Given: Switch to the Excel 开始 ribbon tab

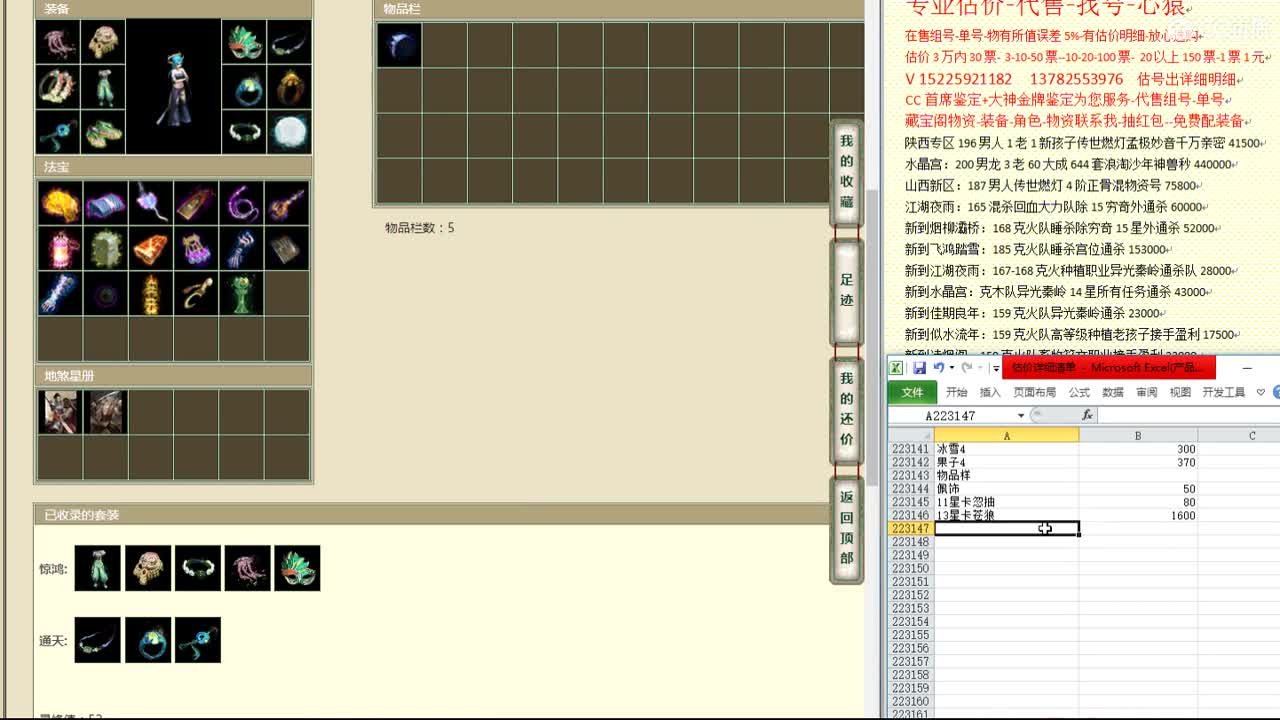Looking at the screenshot, I should point(957,392).
